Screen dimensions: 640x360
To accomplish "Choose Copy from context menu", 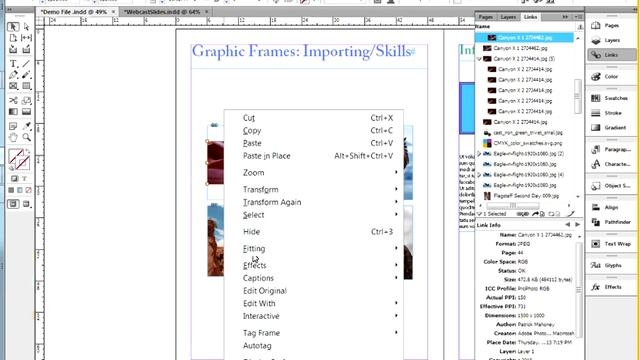I will tap(313, 131).
